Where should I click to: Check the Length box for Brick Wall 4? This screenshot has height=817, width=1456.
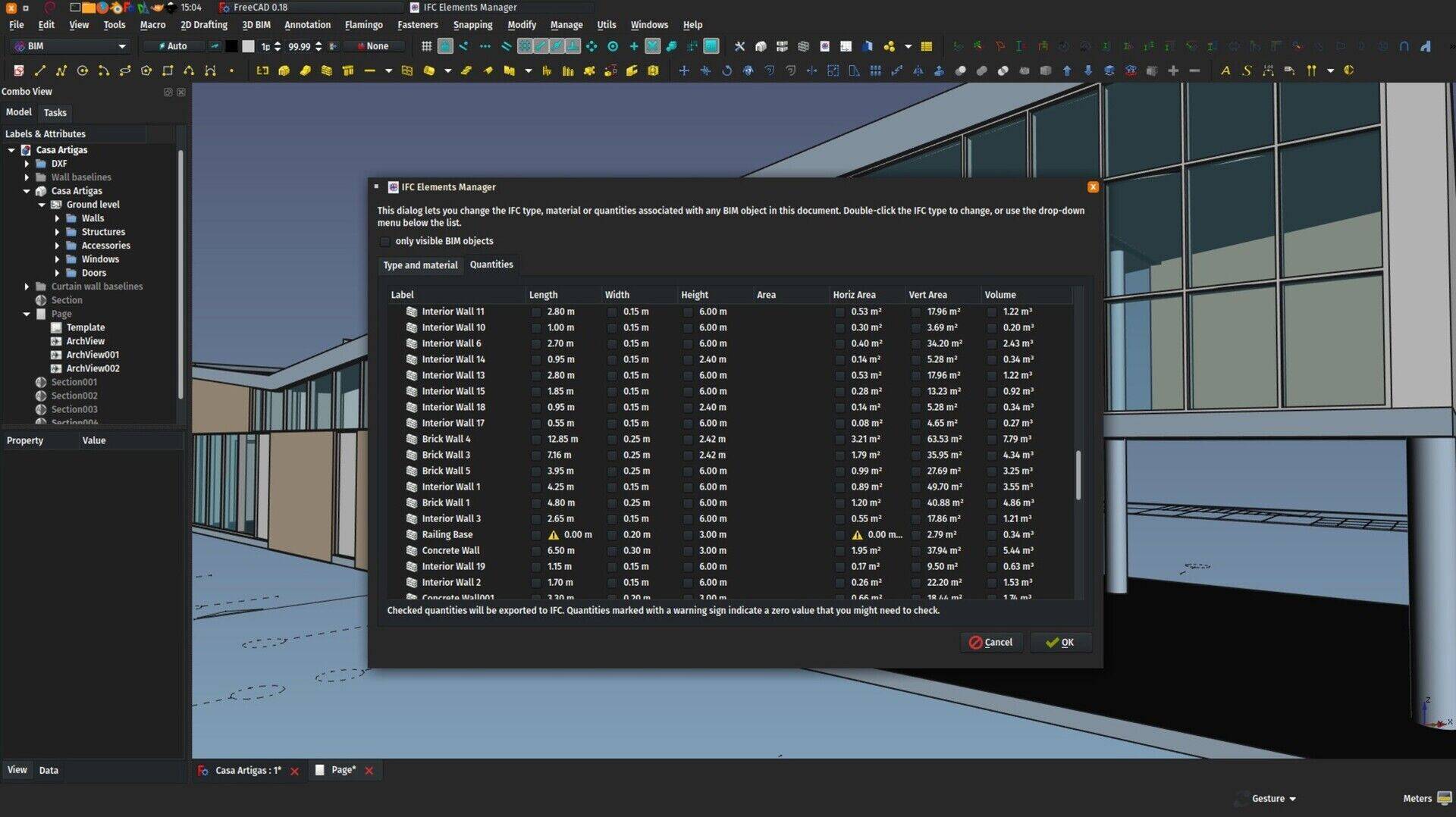536,439
